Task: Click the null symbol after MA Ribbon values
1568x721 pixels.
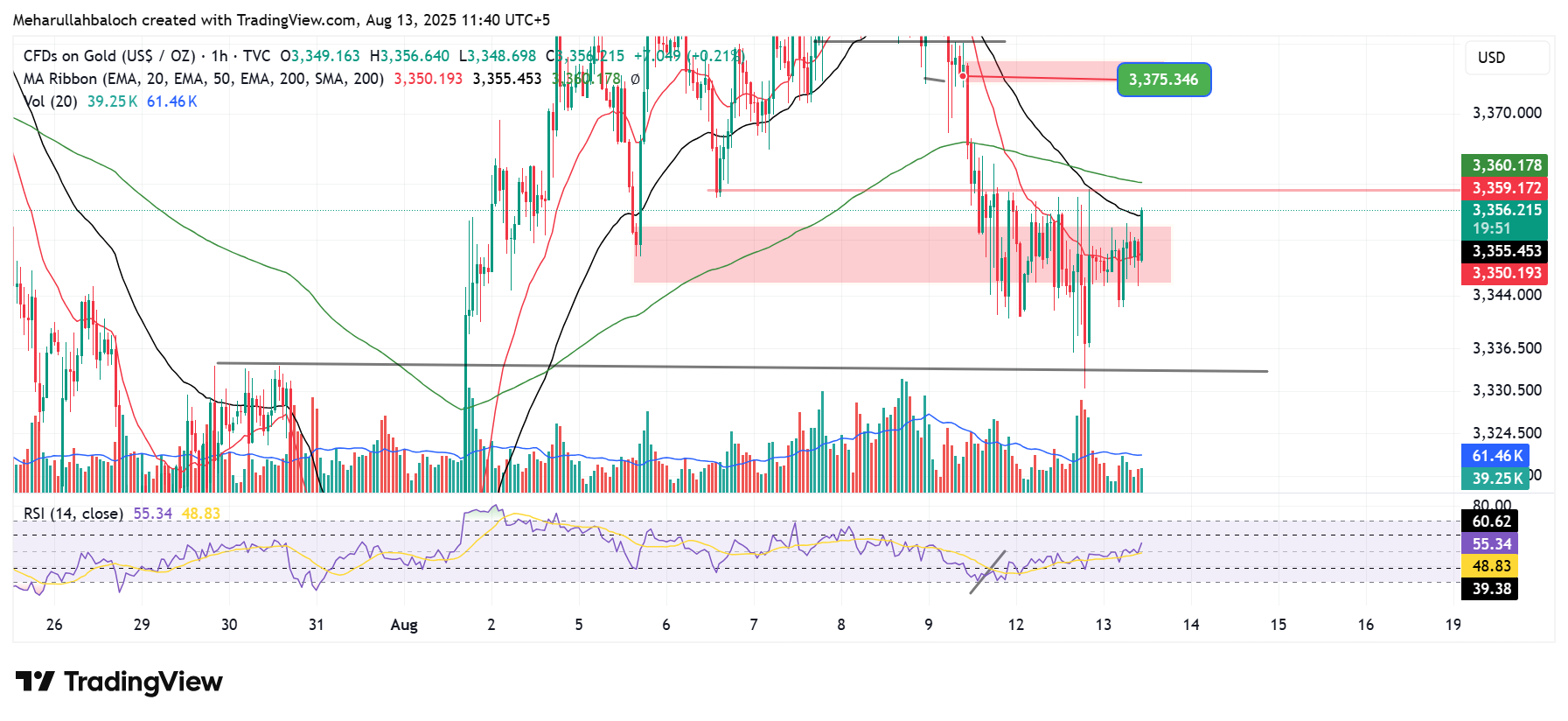Action: click(x=635, y=79)
